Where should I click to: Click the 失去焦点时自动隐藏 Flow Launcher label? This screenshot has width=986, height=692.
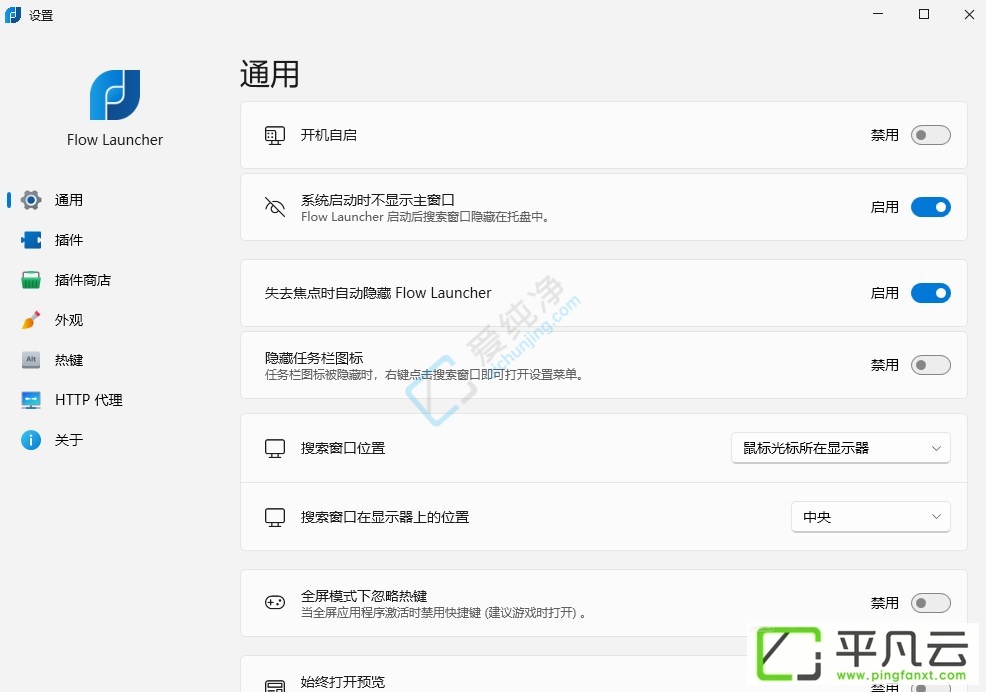pyautogui.click(x=378, y=293)
